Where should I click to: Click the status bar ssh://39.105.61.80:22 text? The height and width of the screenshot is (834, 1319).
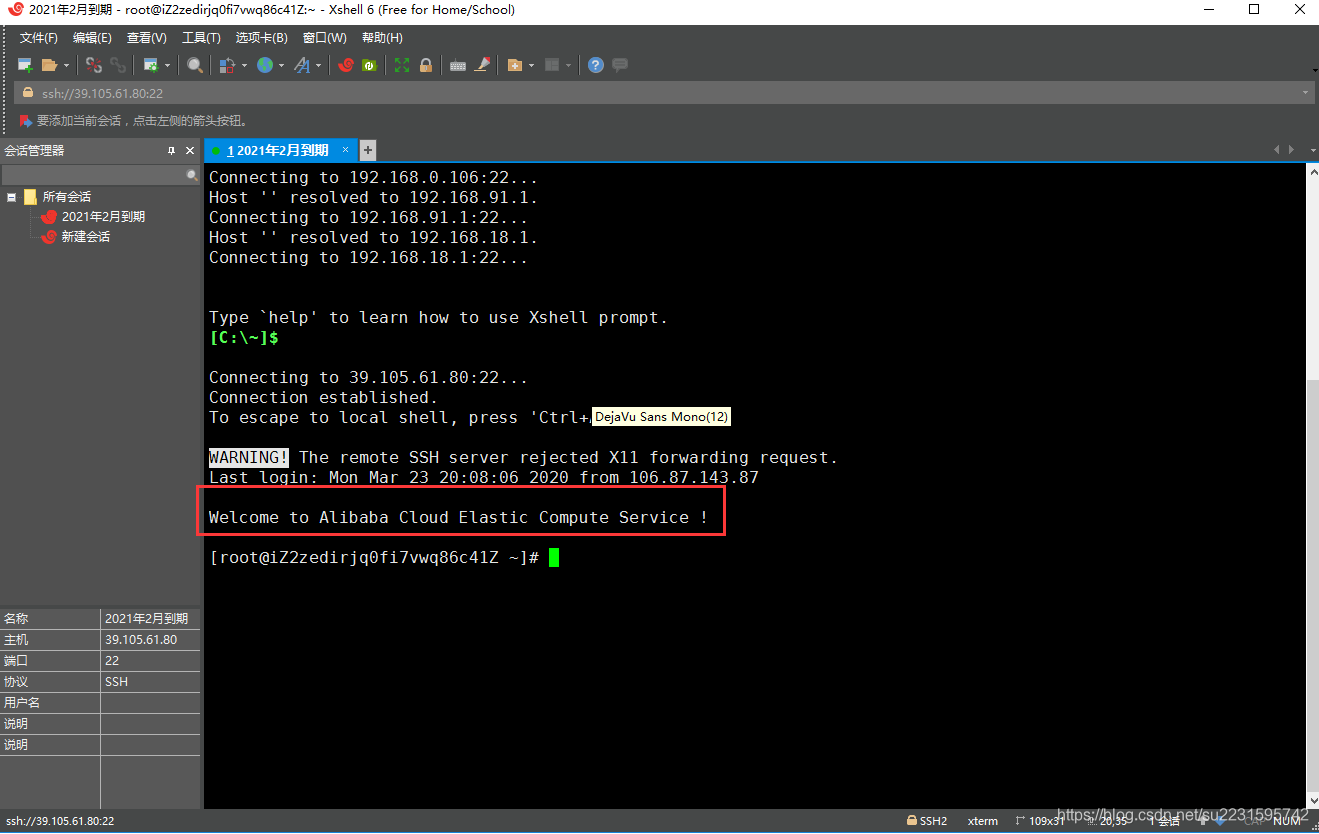tap(60, 821)
